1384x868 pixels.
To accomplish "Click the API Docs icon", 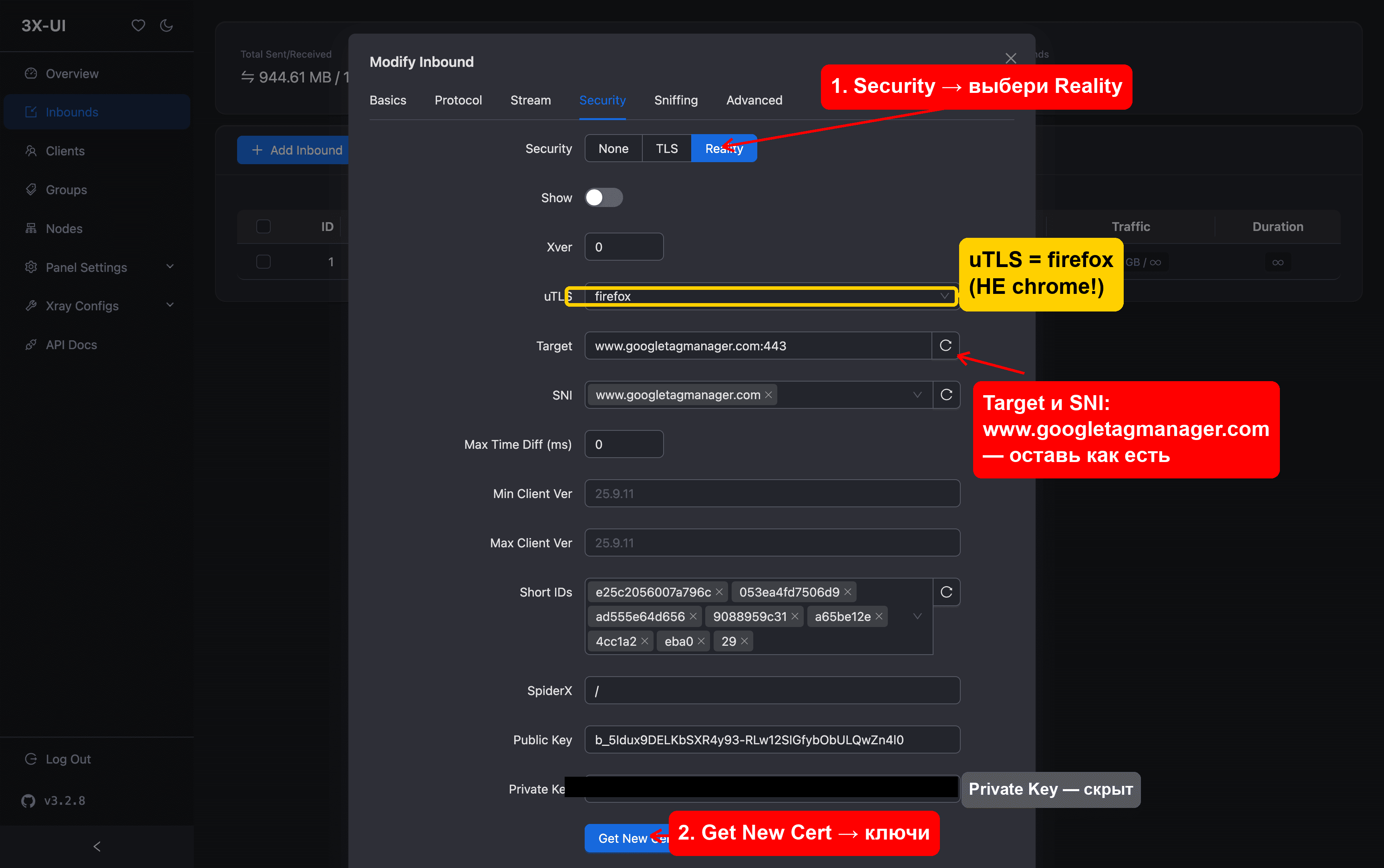I will [31, 344].
